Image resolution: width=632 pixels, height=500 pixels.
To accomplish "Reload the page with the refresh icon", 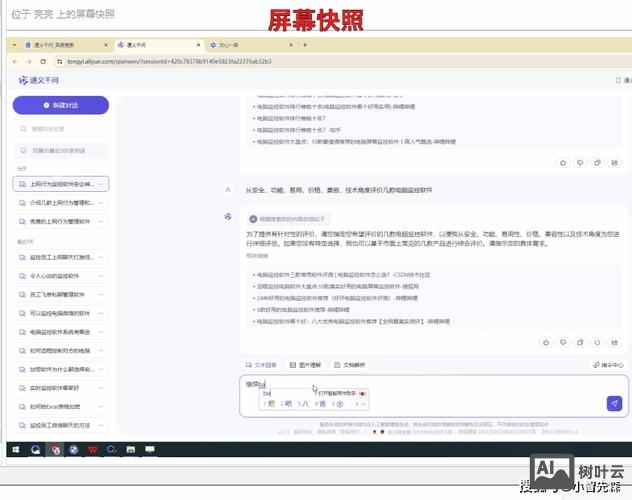I will click(x=43, y=62).
